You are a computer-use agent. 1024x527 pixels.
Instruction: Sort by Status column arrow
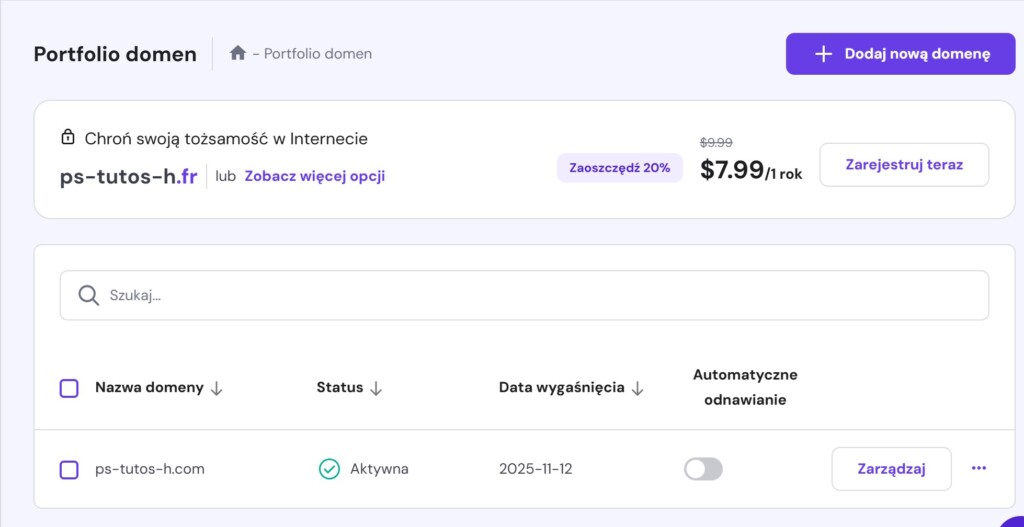[376, 389]
